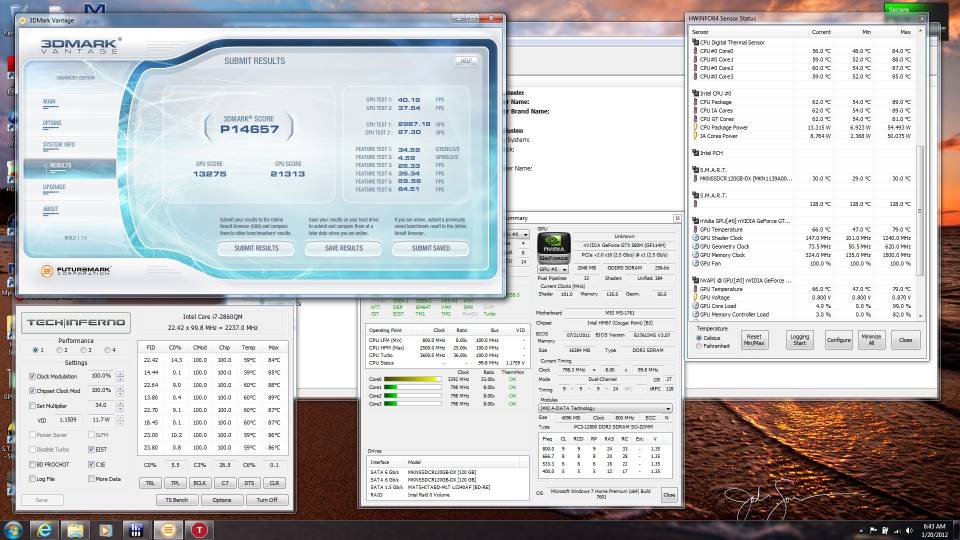
Task: Open Windows Explorer folder on taskbar
Action: coord(75,530)
